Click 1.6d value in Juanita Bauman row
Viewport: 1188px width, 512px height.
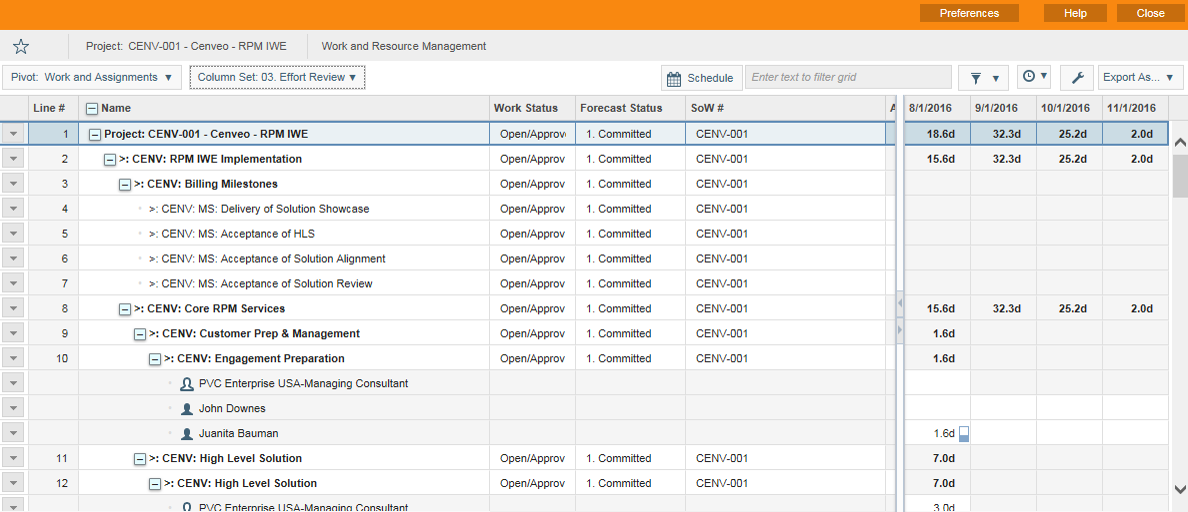point(944,434)
